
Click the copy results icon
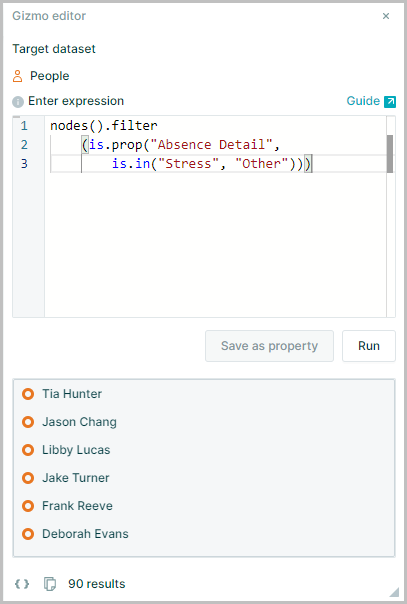[50, 584]
